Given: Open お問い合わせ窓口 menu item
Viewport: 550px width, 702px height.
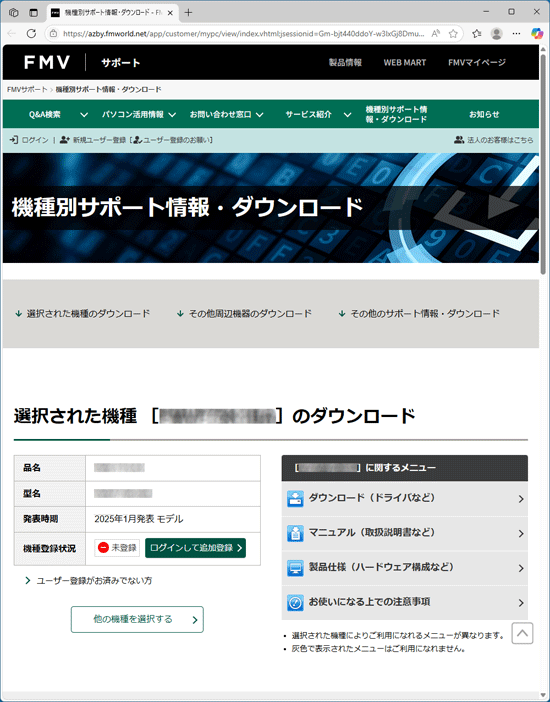Looking at the screenshot, I should (x=220, y=115).
